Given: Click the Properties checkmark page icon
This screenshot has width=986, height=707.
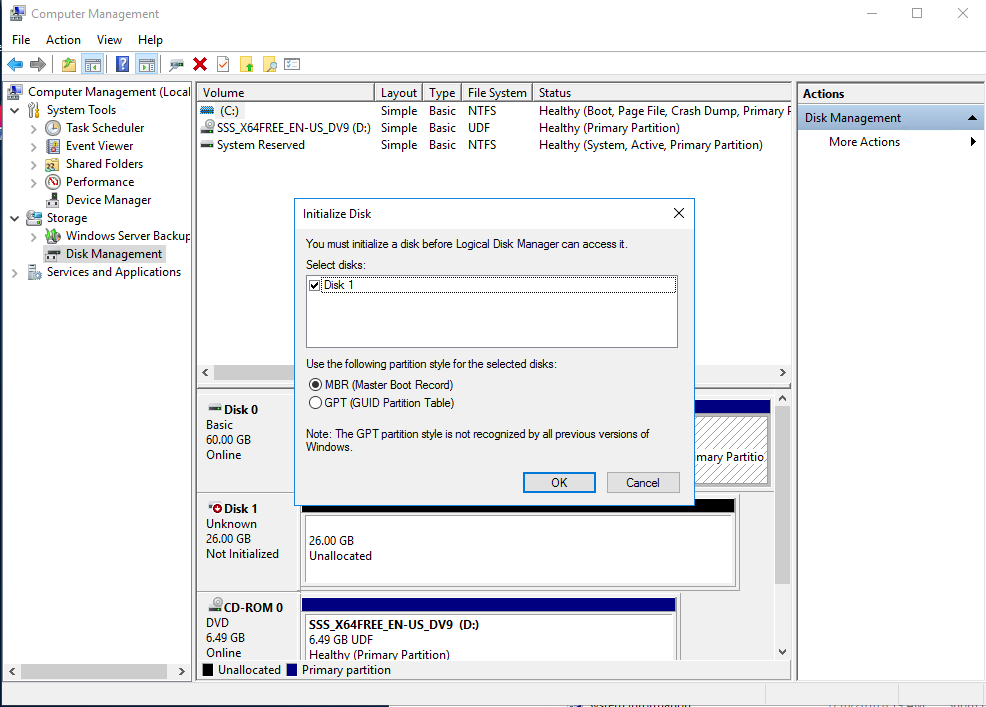Looking at the screenshot, I should pos(223,65).
